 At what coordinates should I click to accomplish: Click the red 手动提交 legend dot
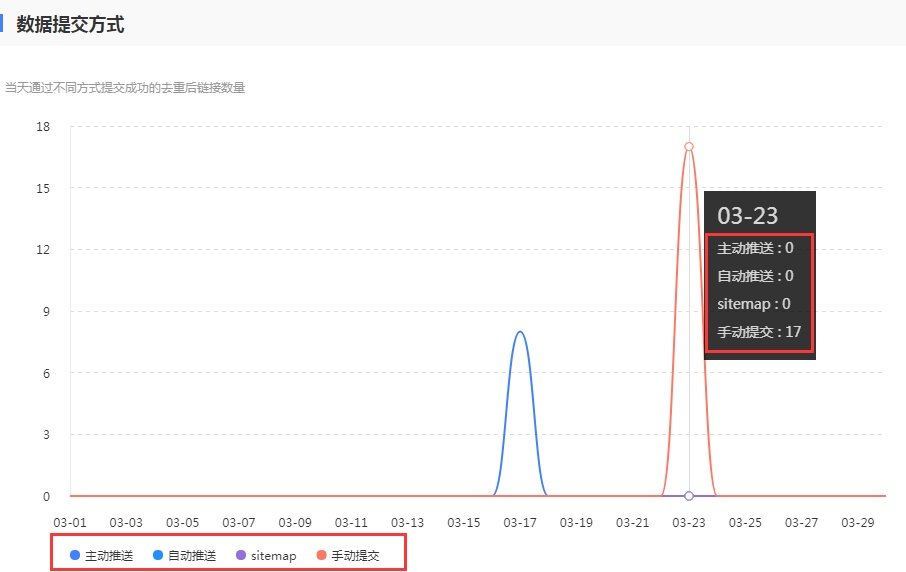pyautogui.click(x=321, y=555)
